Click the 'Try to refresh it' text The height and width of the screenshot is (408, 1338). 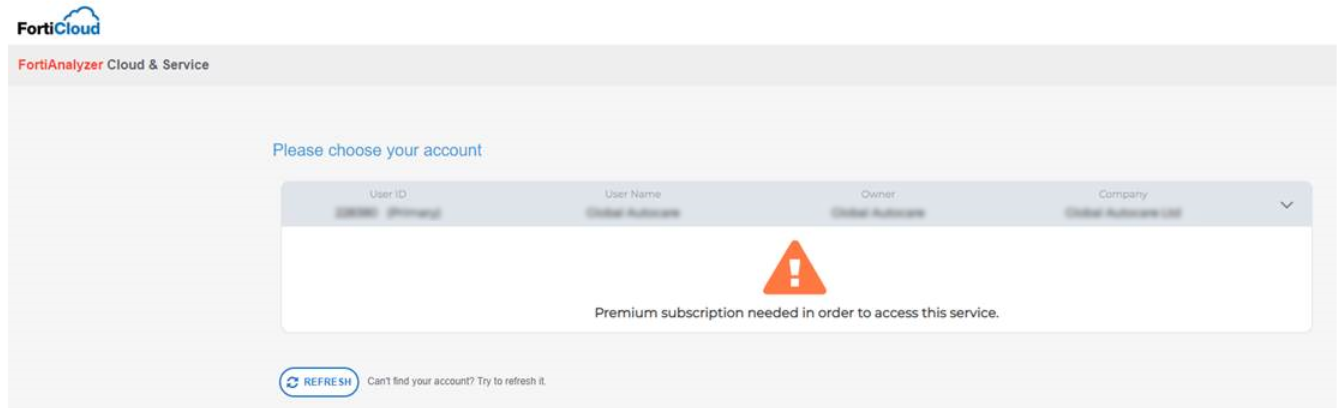tap(514, 382)
